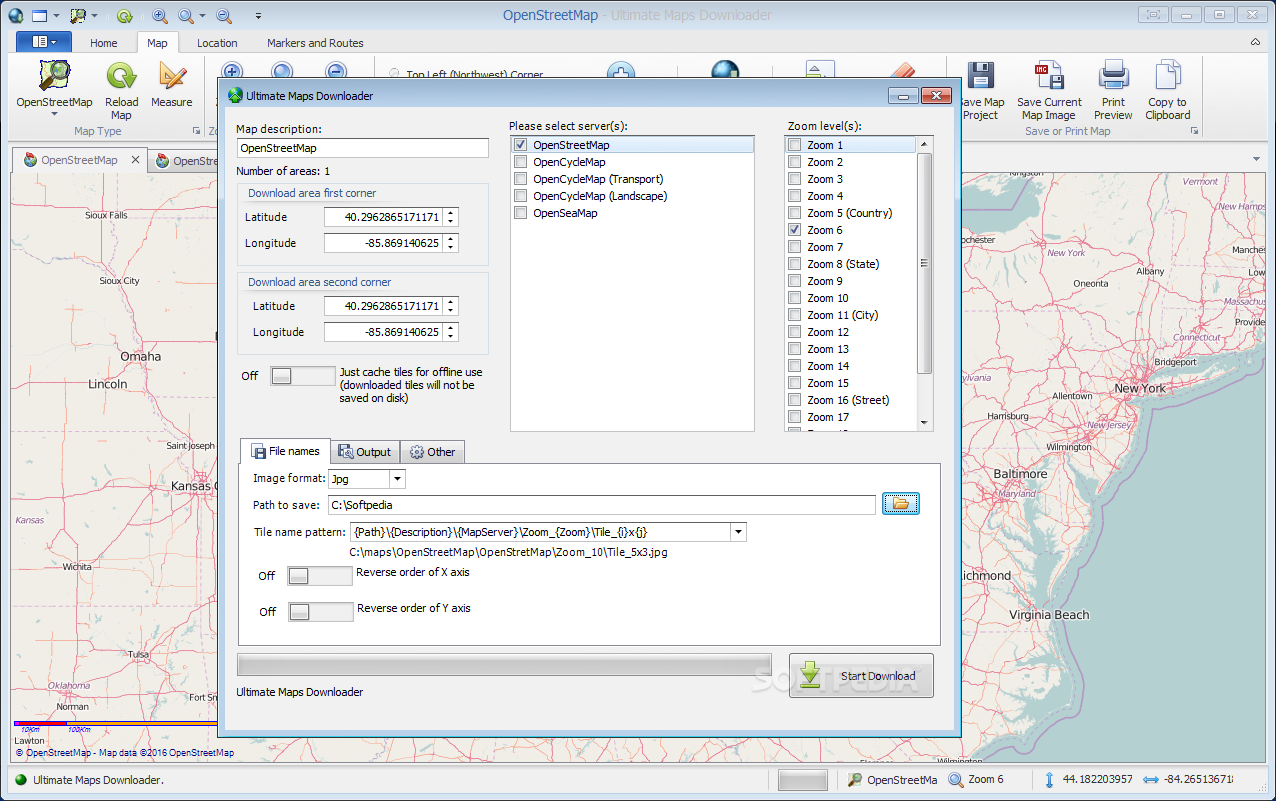Viewport: 1276px width, 801px height.
Task: Expand the Save or Print Map group launcher
Action: [x=1194, y=131]
